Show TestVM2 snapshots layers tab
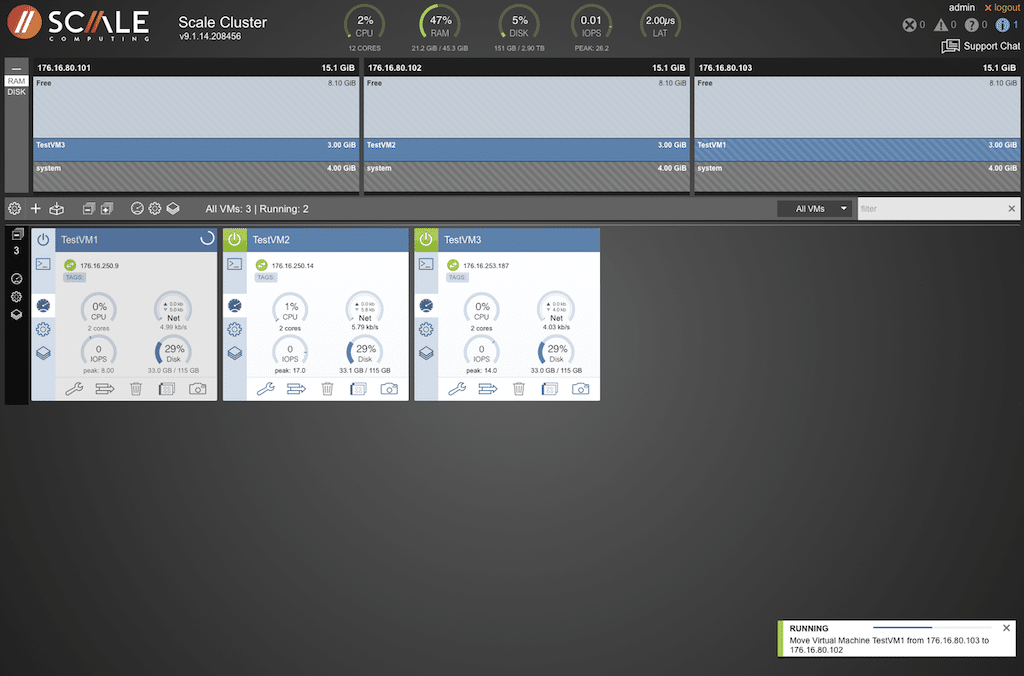 [234, 353]
